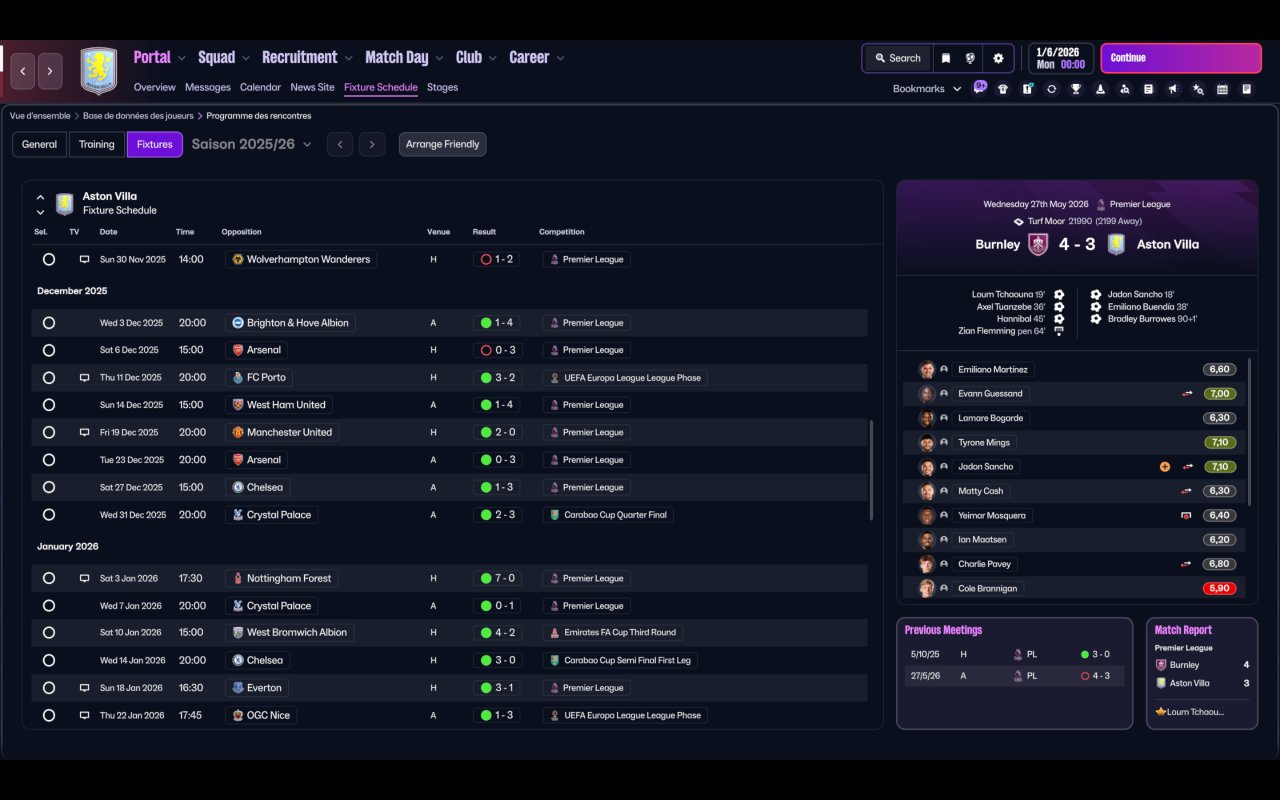Open the Aston Villa club badge in the header
Image resolution: width=1280 pixels, height=800 pixels.
click(x=99, y=71)
